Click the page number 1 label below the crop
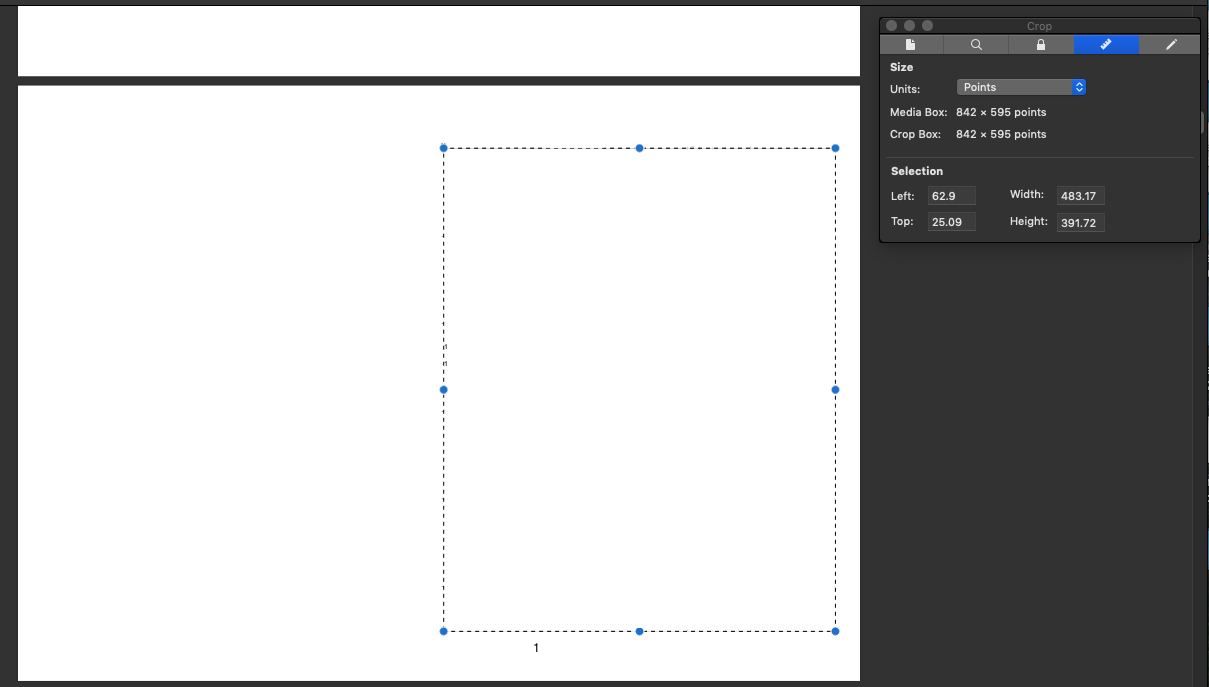Viewport: 1209px width, 687px height. point(535,647)
